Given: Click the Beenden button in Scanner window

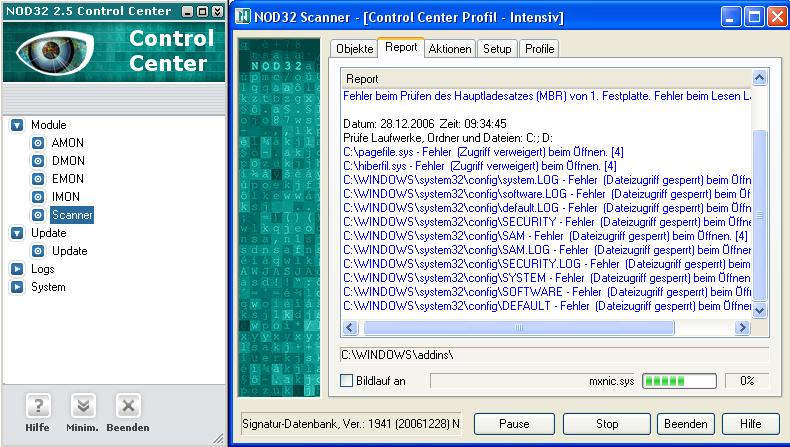Looking at the screenshot, I should 685,424.
